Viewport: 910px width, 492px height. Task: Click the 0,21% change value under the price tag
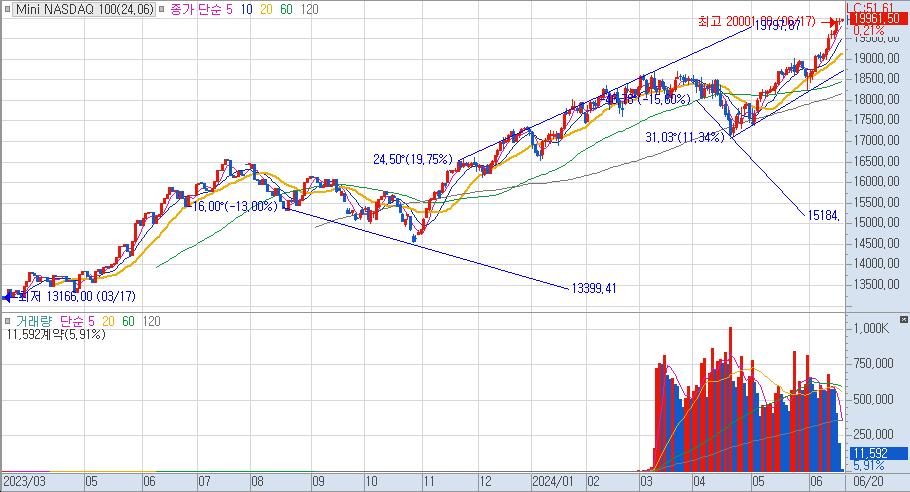(869, 30)
